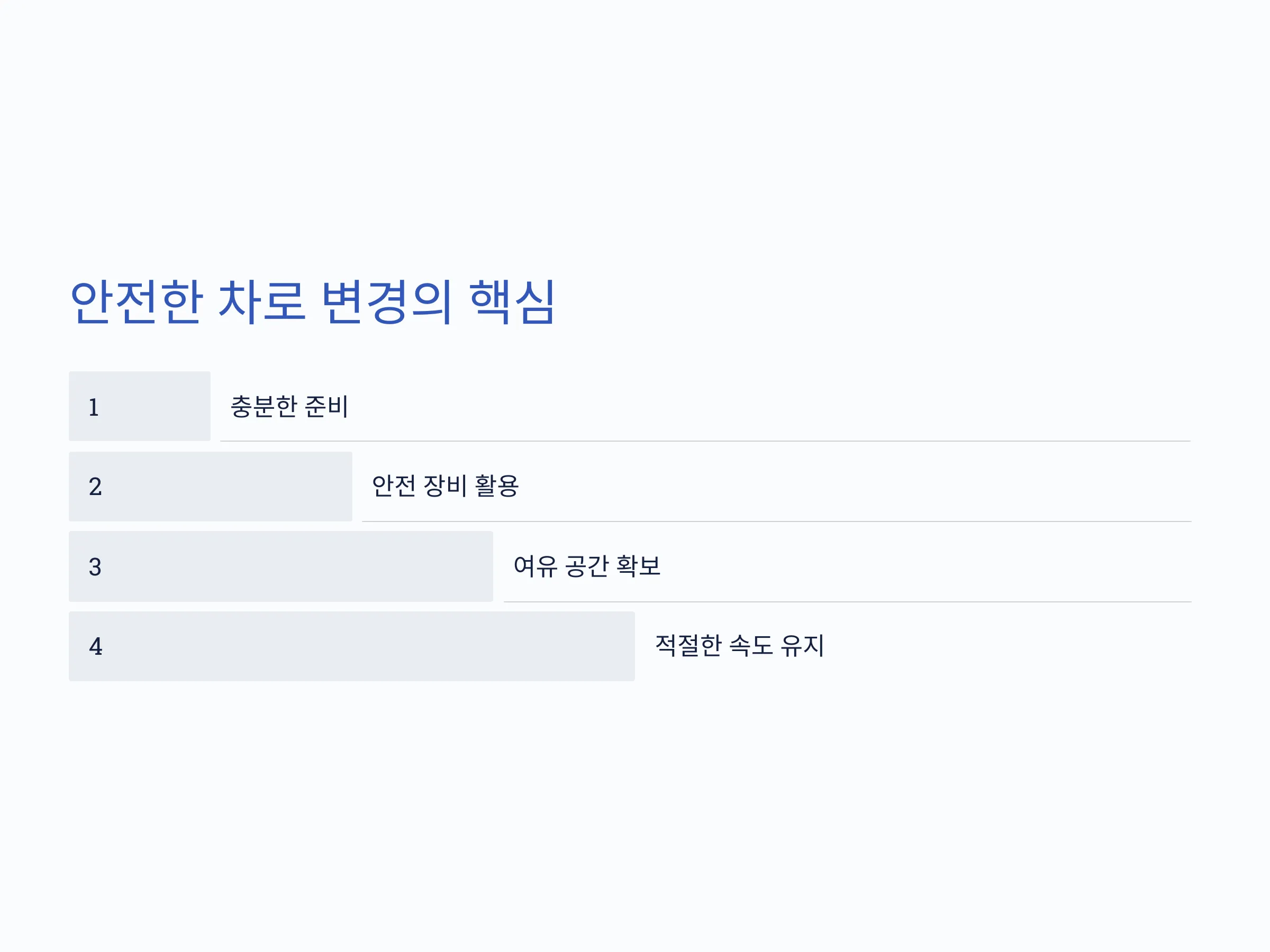Click the word 안전한 in the title
The image size is (1270, 952).
(x=137, y=303)
